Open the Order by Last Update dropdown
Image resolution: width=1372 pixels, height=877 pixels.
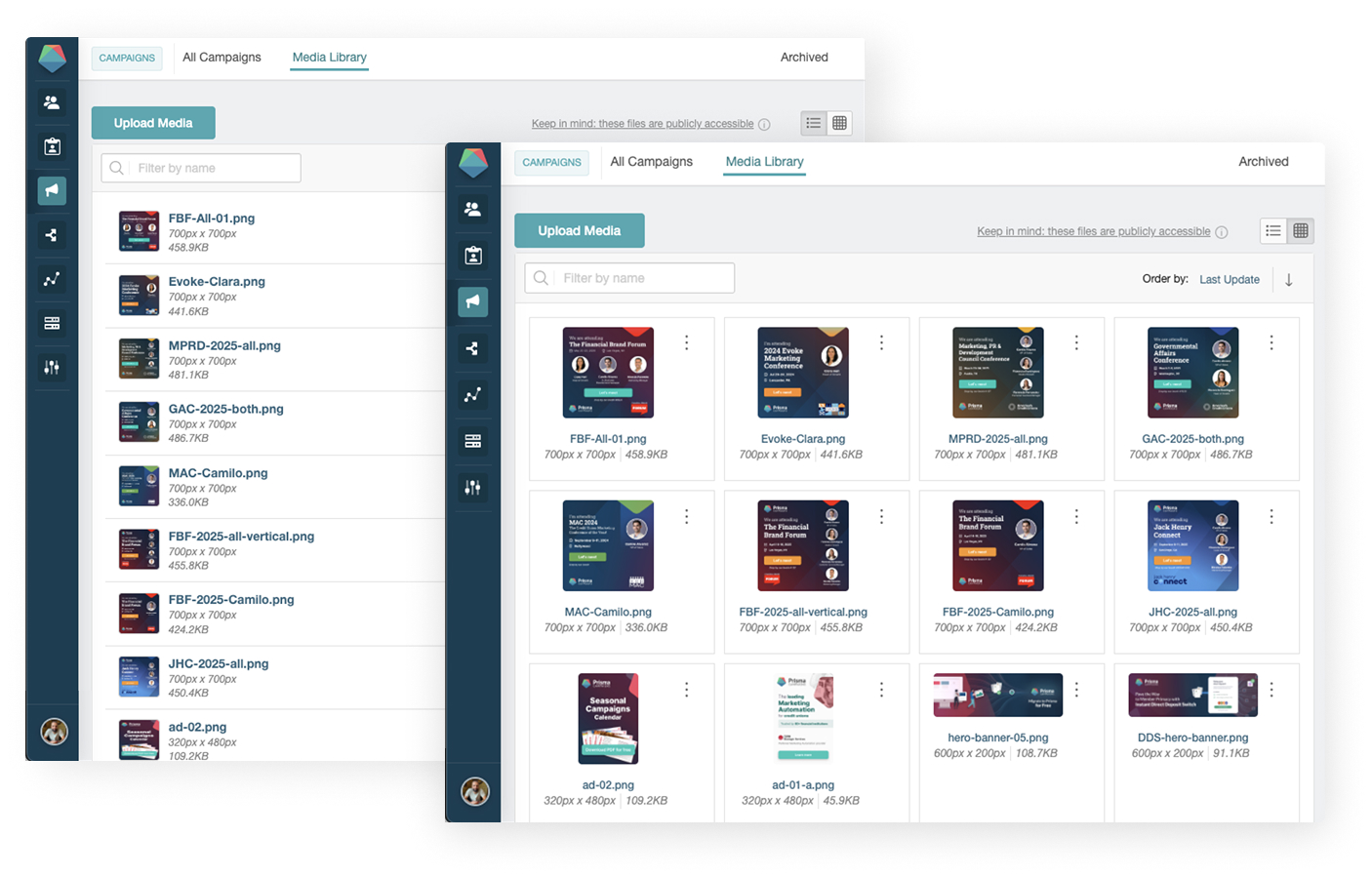(1229, 280)
